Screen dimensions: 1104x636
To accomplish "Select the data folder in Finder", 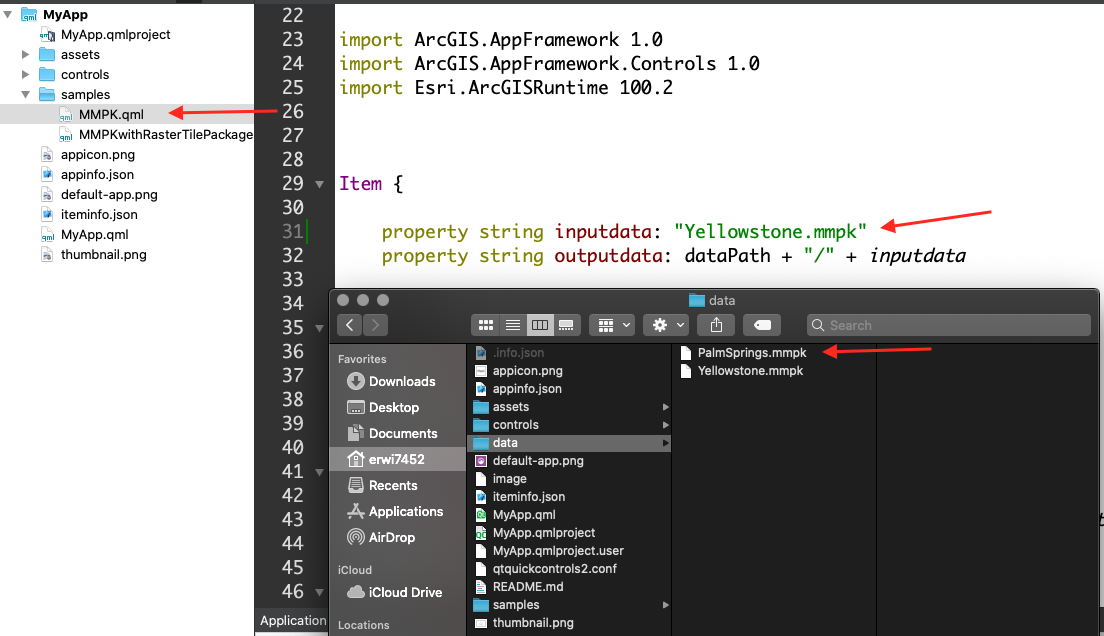I will [x=569, y=442].
